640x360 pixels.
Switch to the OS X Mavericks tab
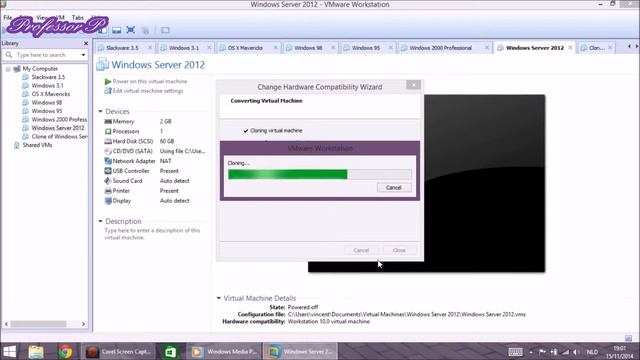point(245,48)
